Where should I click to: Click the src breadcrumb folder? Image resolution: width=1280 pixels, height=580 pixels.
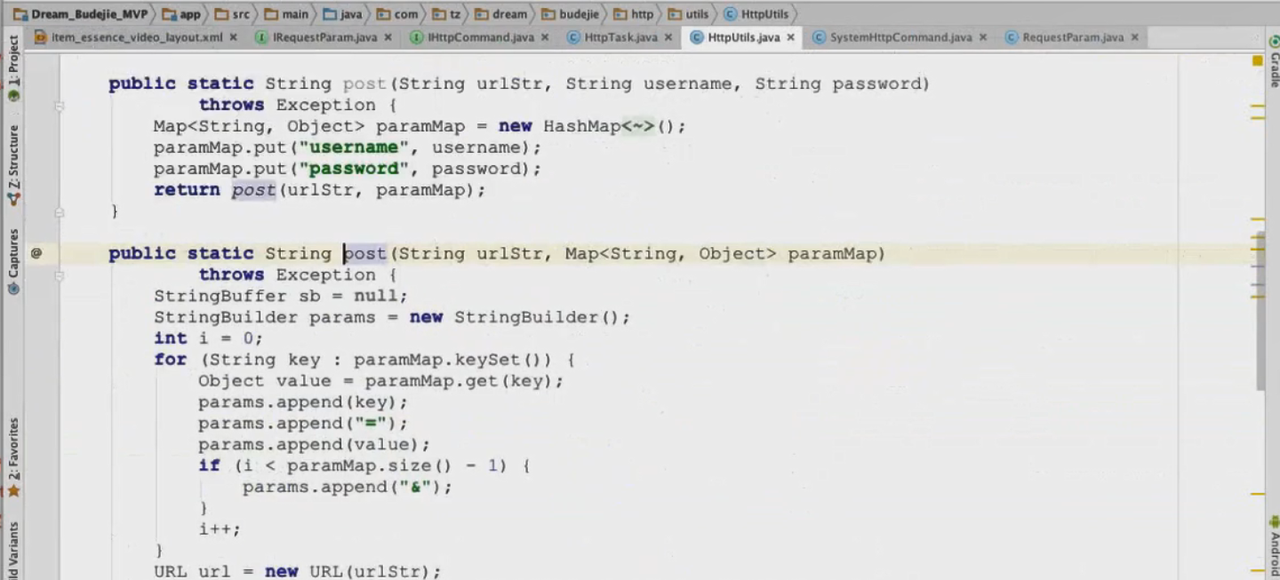233,14
